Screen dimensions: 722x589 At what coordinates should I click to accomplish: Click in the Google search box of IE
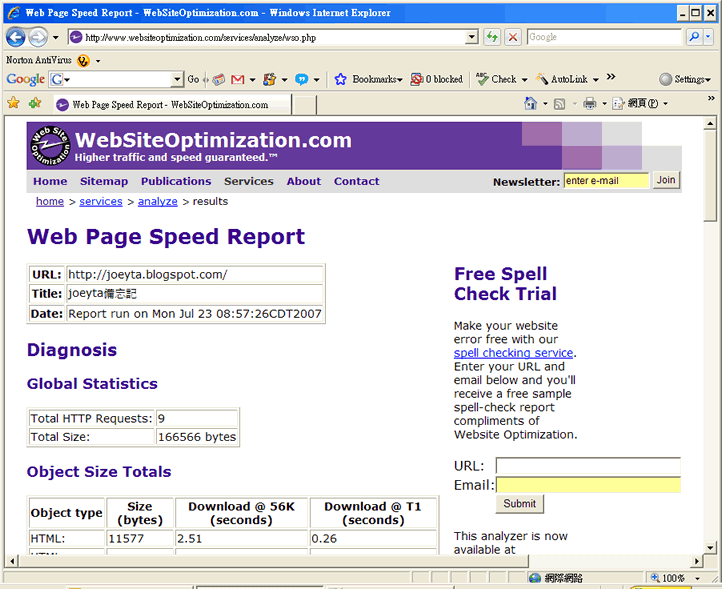[x=604, y=37]
